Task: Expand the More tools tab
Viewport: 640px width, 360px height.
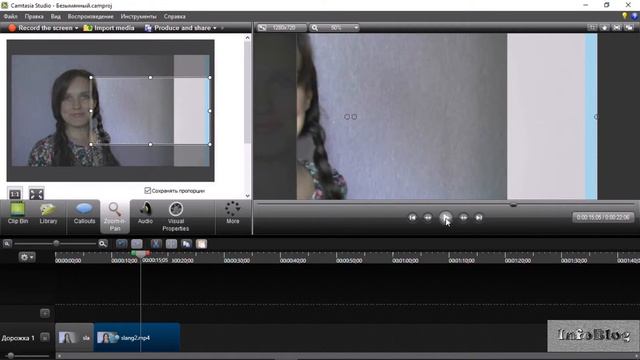Action: 233,213
